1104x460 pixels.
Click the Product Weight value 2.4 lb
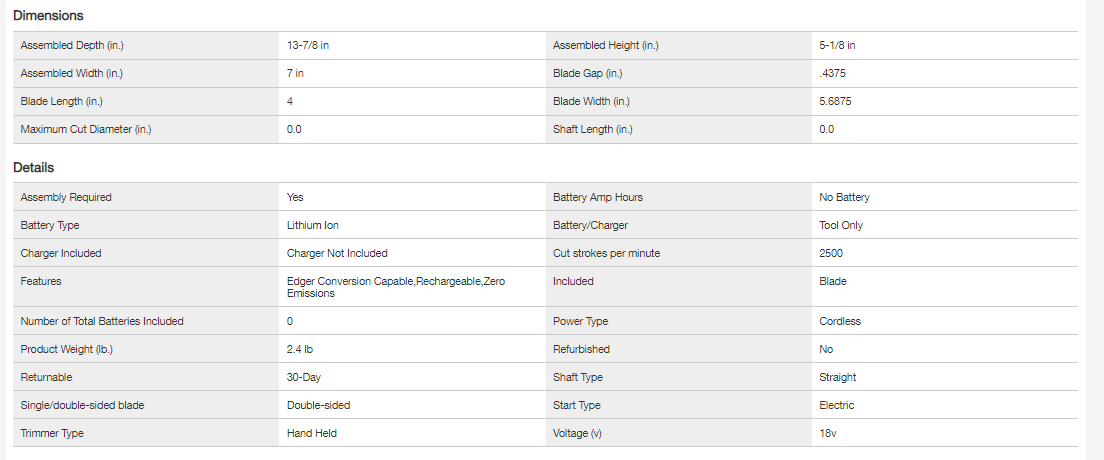coord(301,349)
